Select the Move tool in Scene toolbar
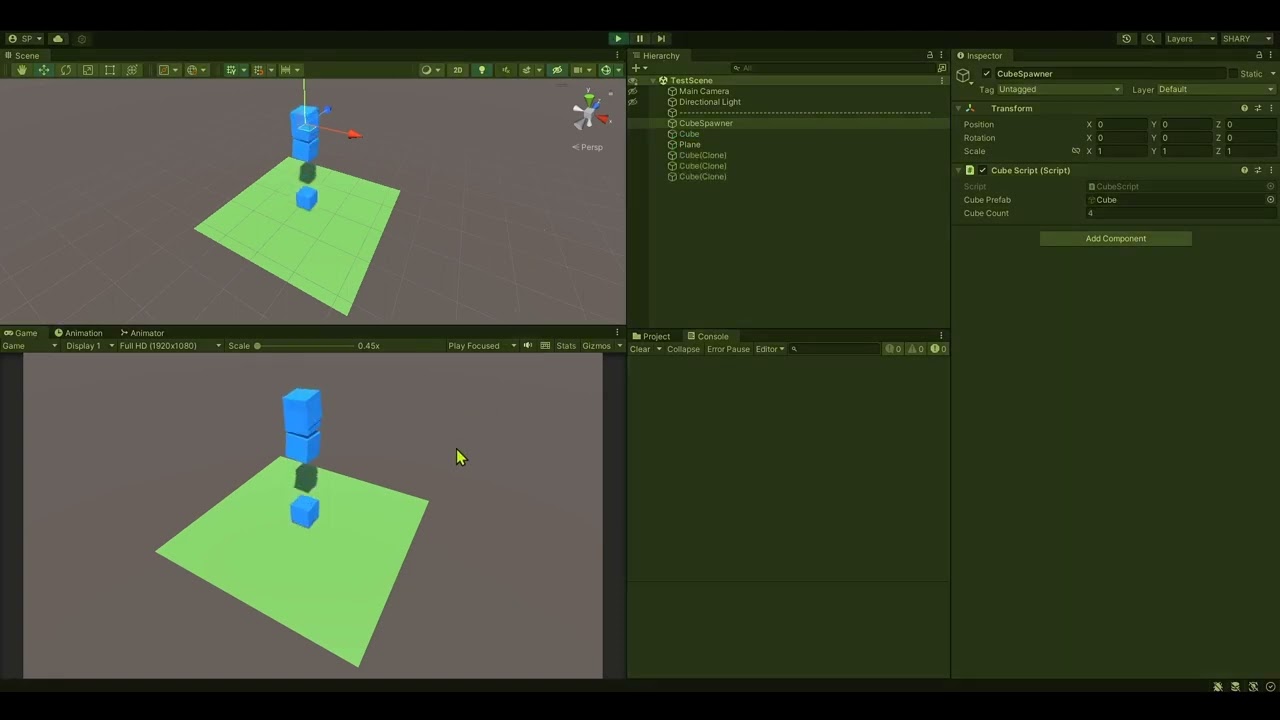 (x=44, y=70)
